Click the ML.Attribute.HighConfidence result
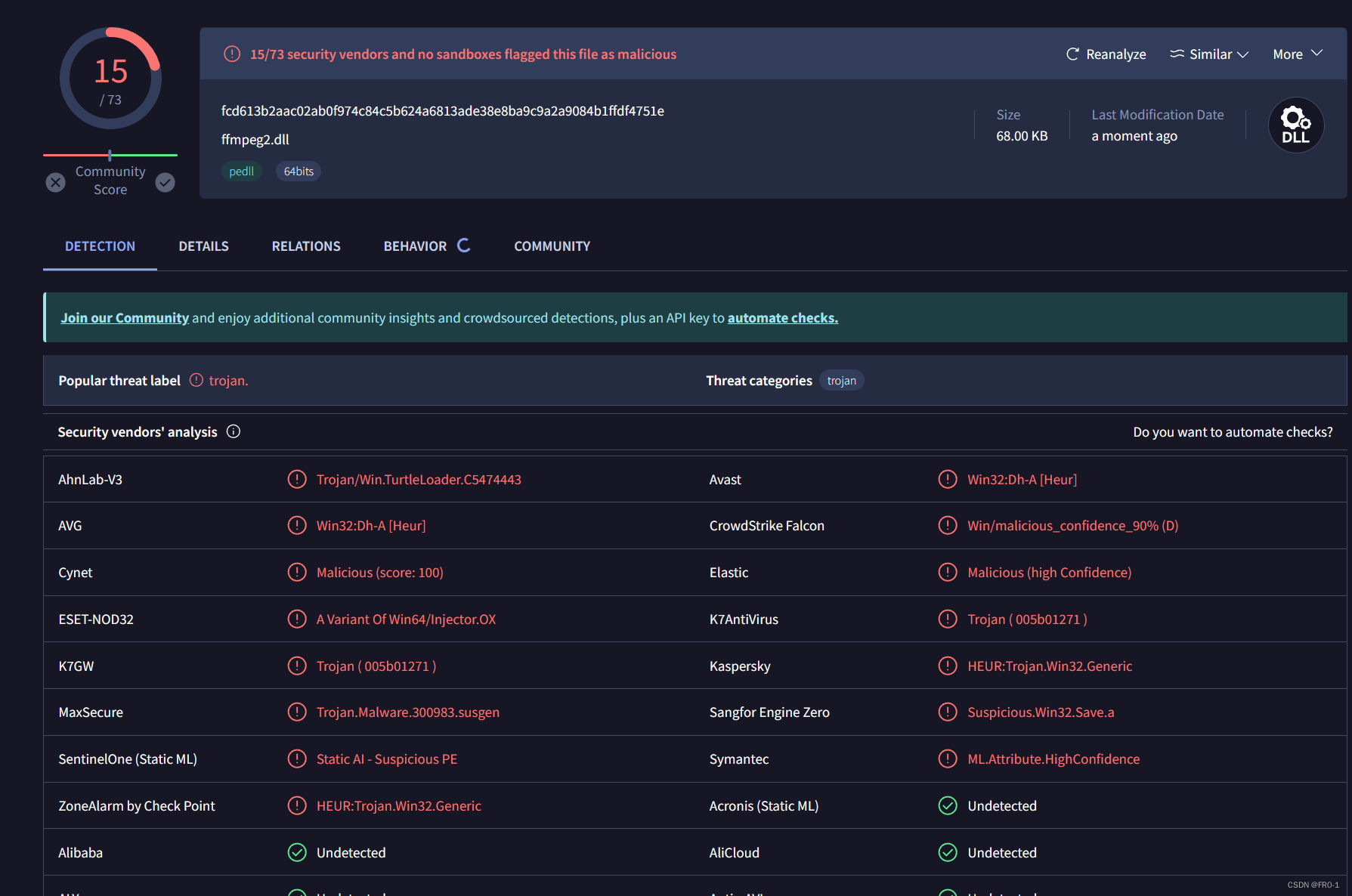The height and width of the screenshot is (896, 1352). tap(1053, 759)
